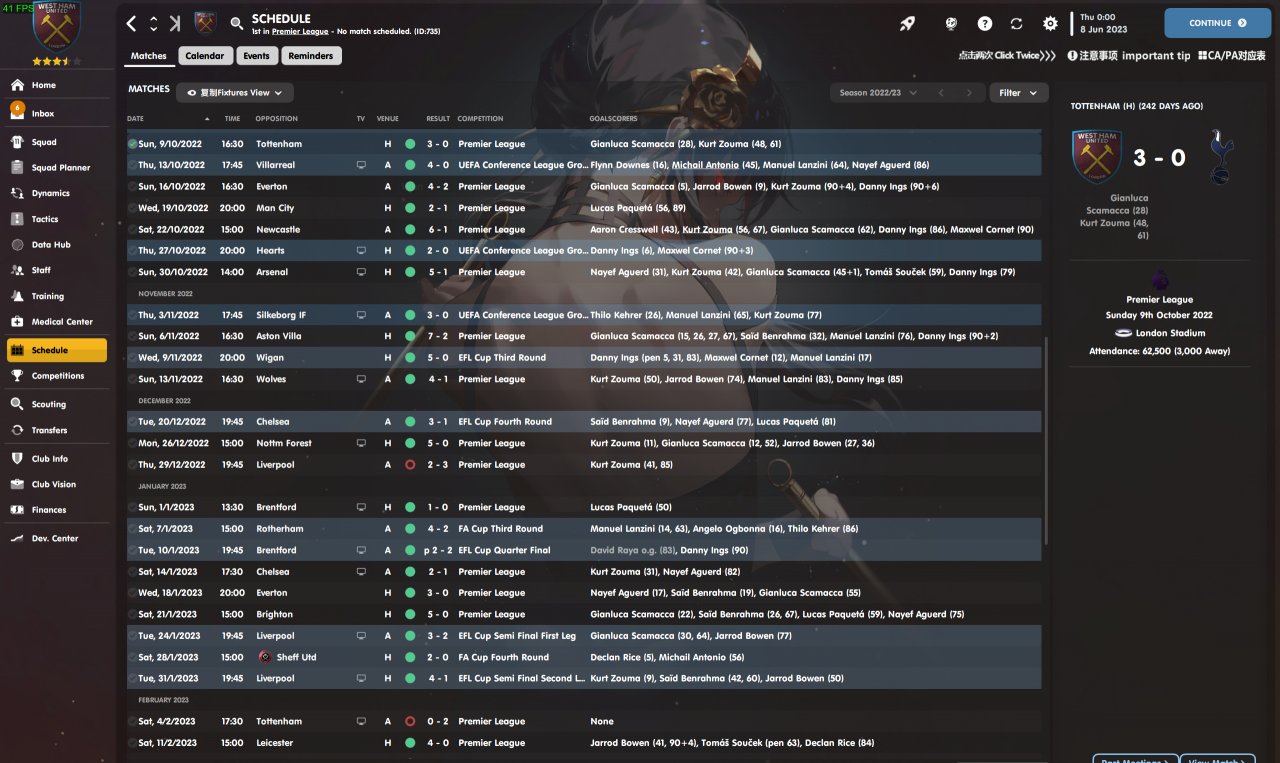Image resolution: width=1280 pixels, height=763 pixels.
Task: Open the Dev. Center icon
Action: point(17,538)
